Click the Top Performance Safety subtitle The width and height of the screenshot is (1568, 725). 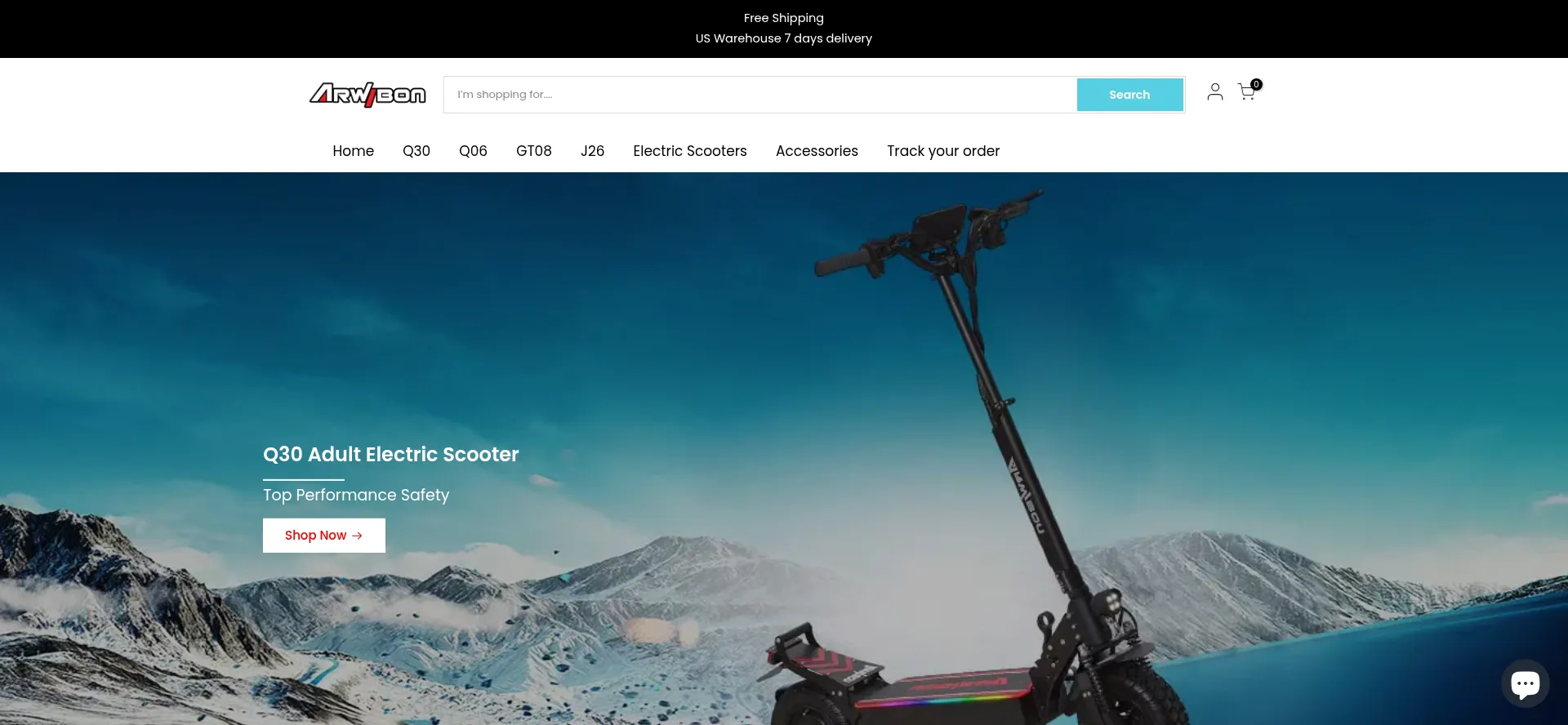[x=356, y=495]
